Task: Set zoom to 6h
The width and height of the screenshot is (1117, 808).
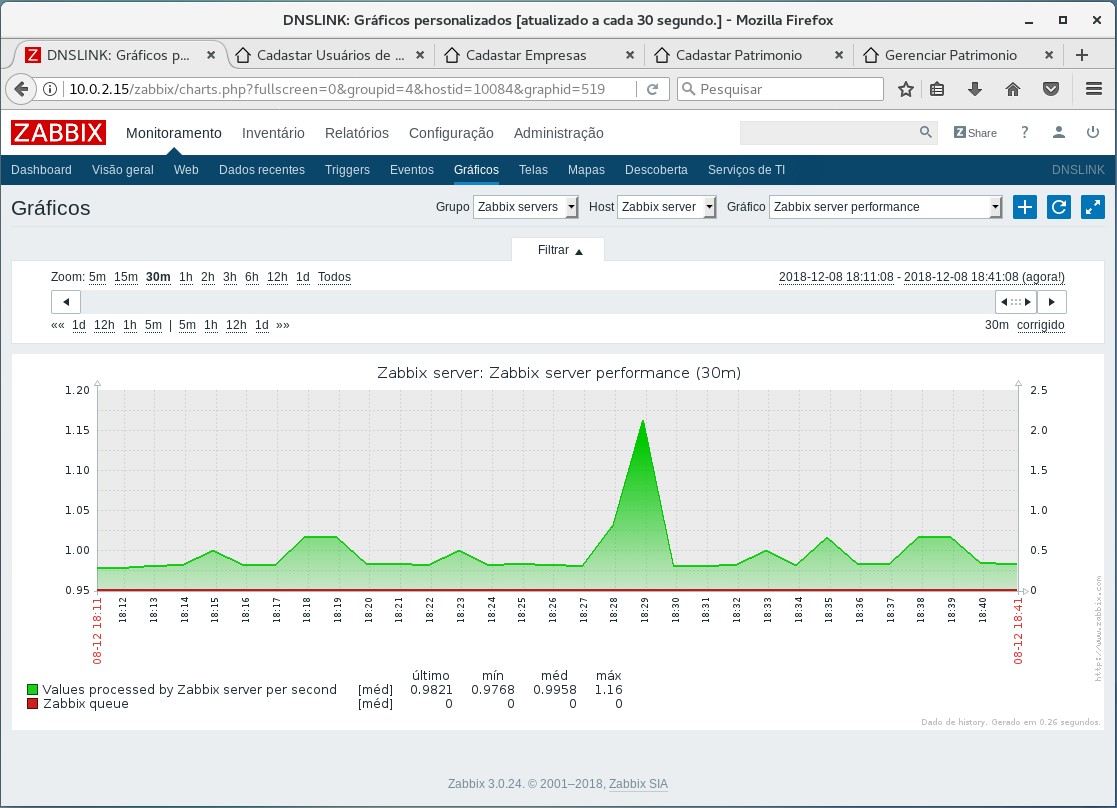Action: pos(252,276)
